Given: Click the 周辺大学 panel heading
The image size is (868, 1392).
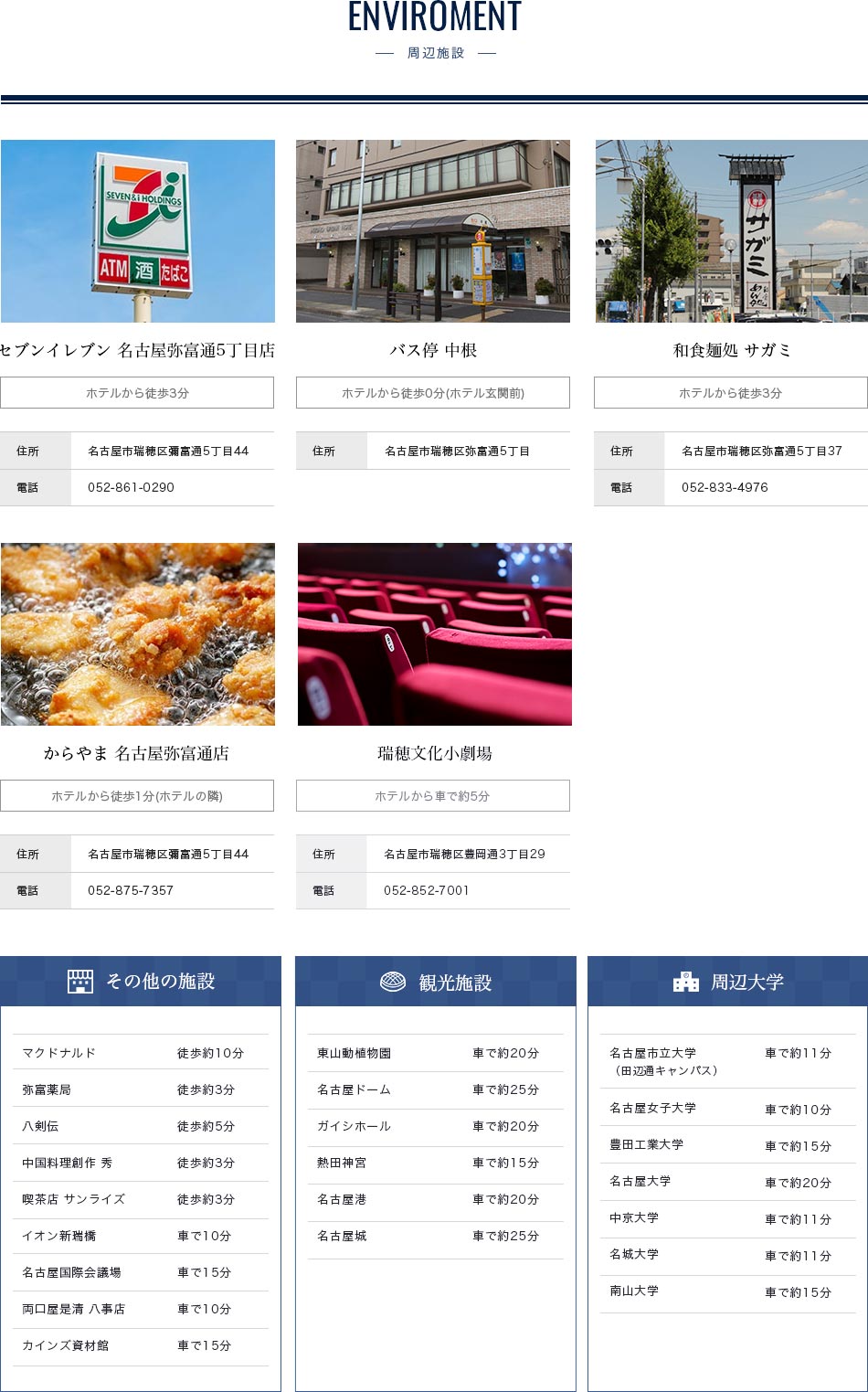Looking at the screenshot, I should (x=747, y=983).
